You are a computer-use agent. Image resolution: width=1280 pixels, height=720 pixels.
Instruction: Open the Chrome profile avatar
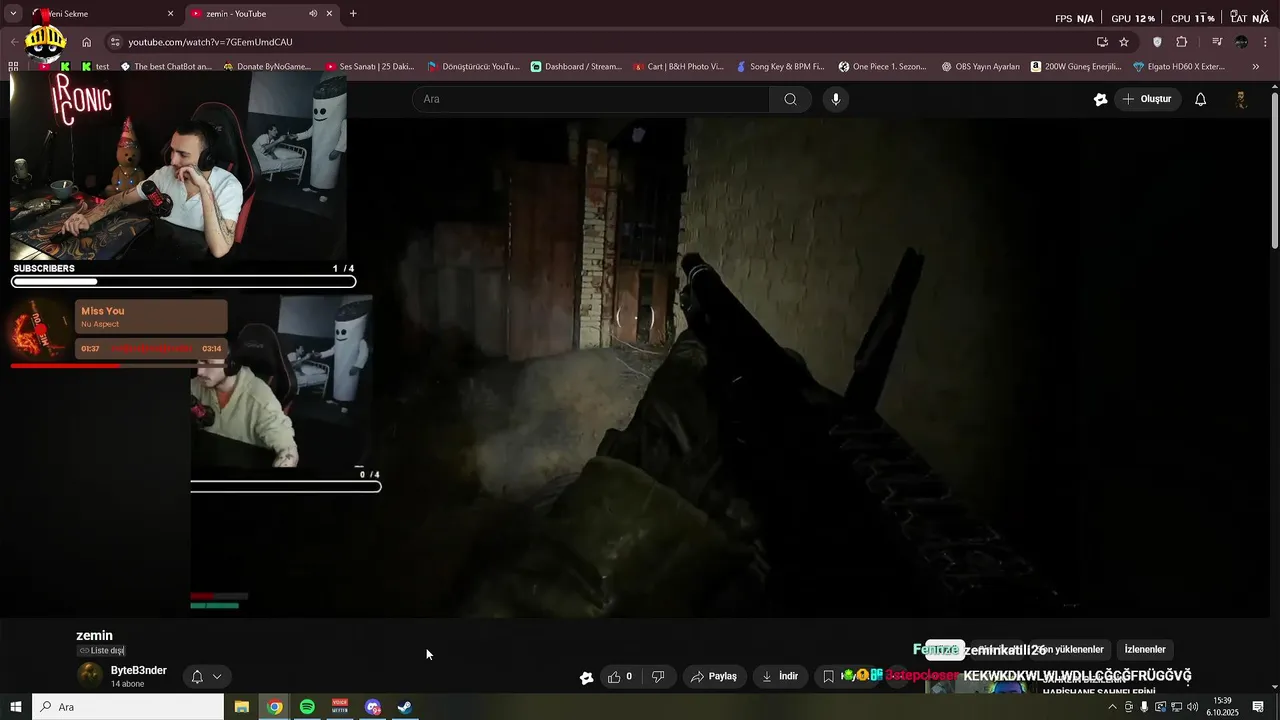click(x=1242, y=42)
